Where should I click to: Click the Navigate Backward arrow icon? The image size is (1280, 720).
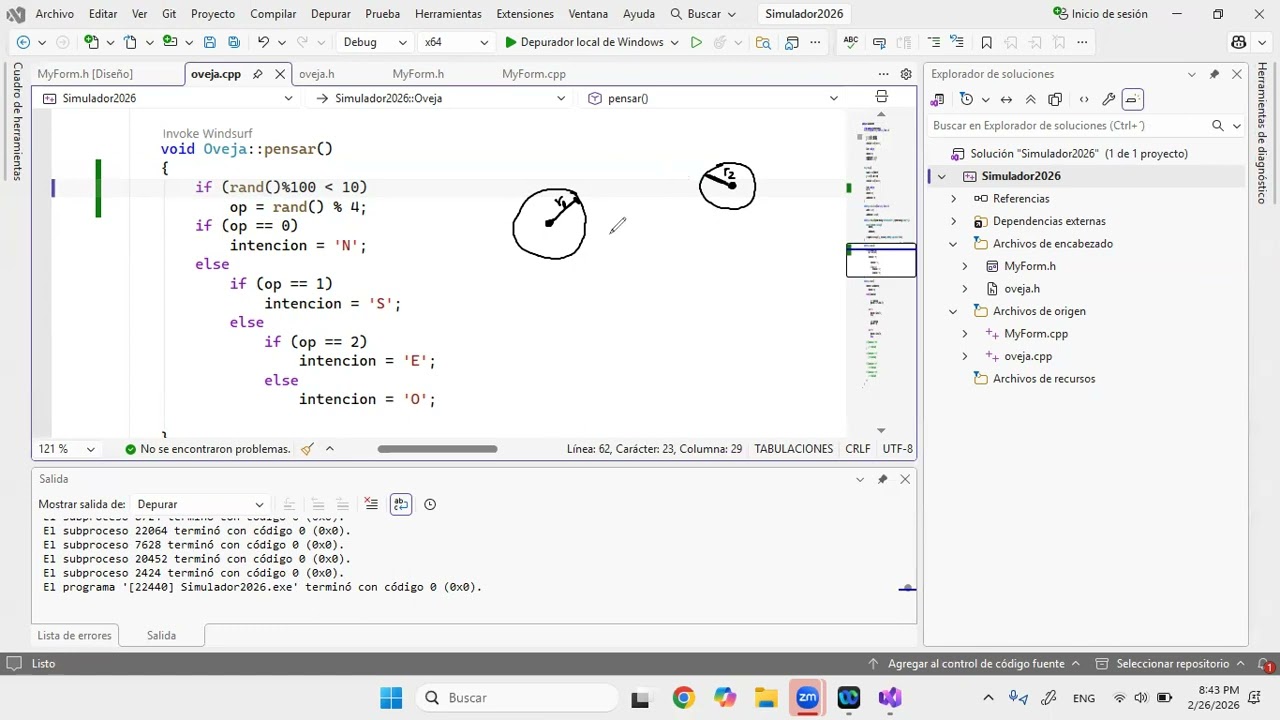[x=23, y=42]
